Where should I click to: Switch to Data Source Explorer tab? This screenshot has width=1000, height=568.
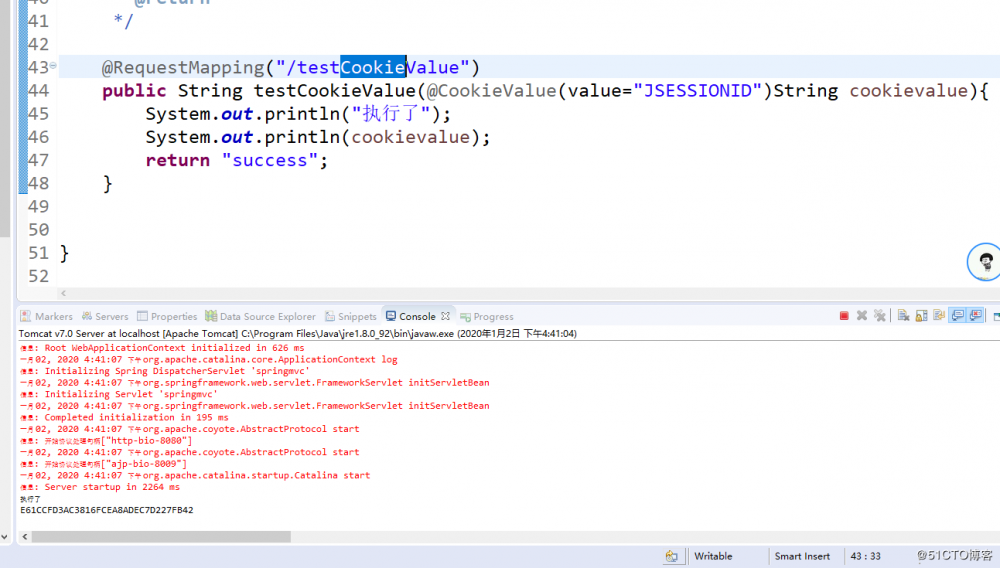[260, 316]
